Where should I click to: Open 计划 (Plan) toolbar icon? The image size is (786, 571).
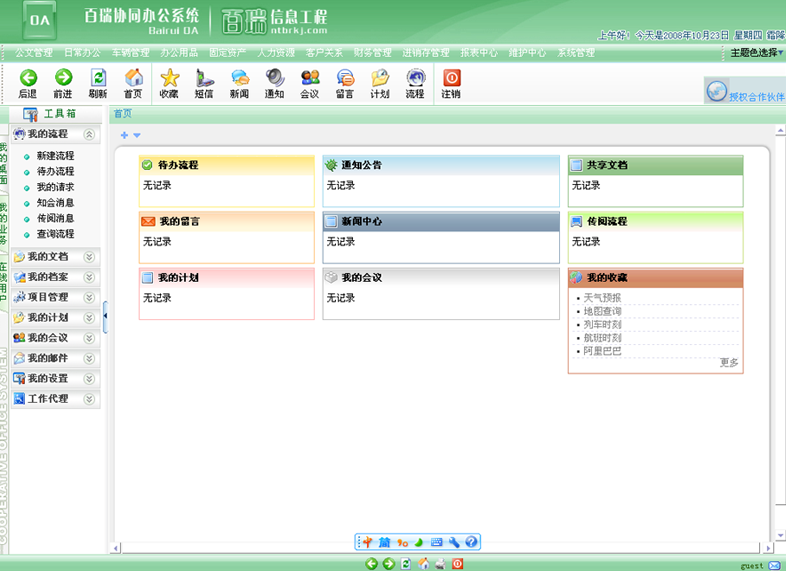click(380, 78)
